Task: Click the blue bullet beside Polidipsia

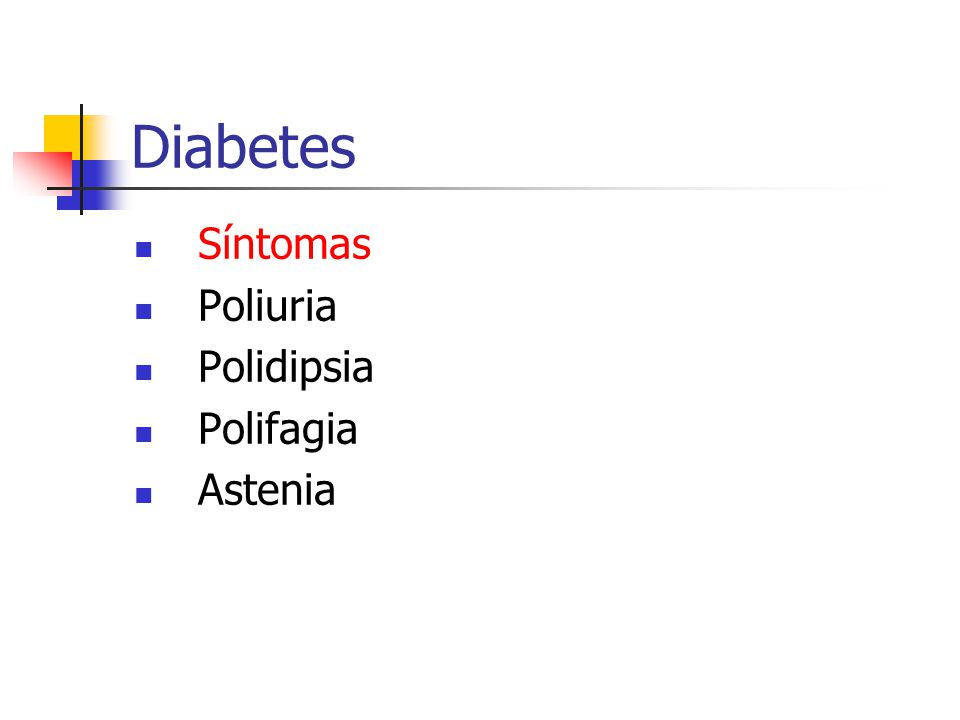Action: click(x=143, y=372)
